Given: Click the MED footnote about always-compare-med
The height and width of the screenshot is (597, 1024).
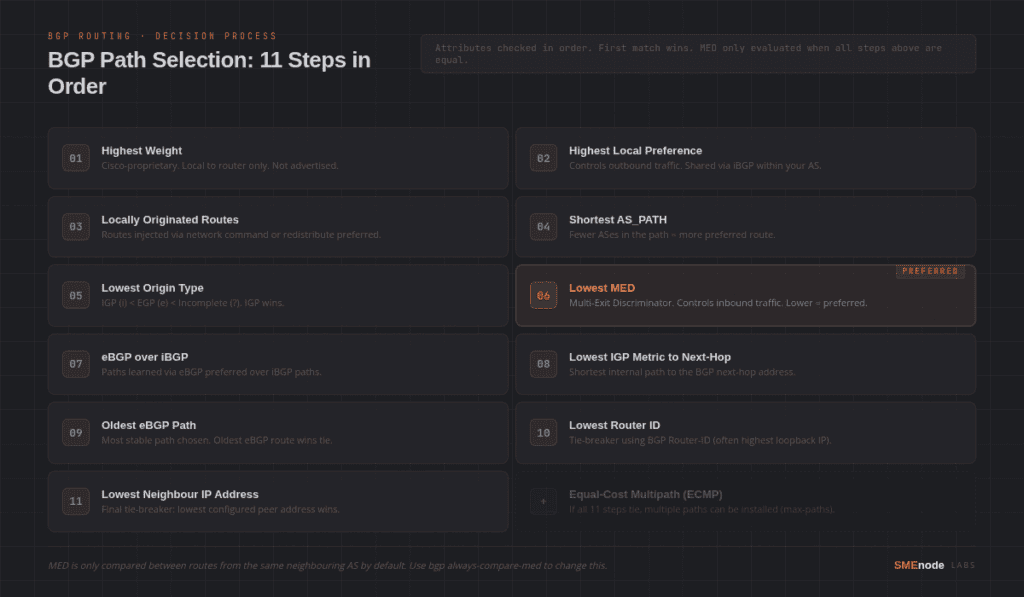Looking at the screenshot, I should [327, 566].
